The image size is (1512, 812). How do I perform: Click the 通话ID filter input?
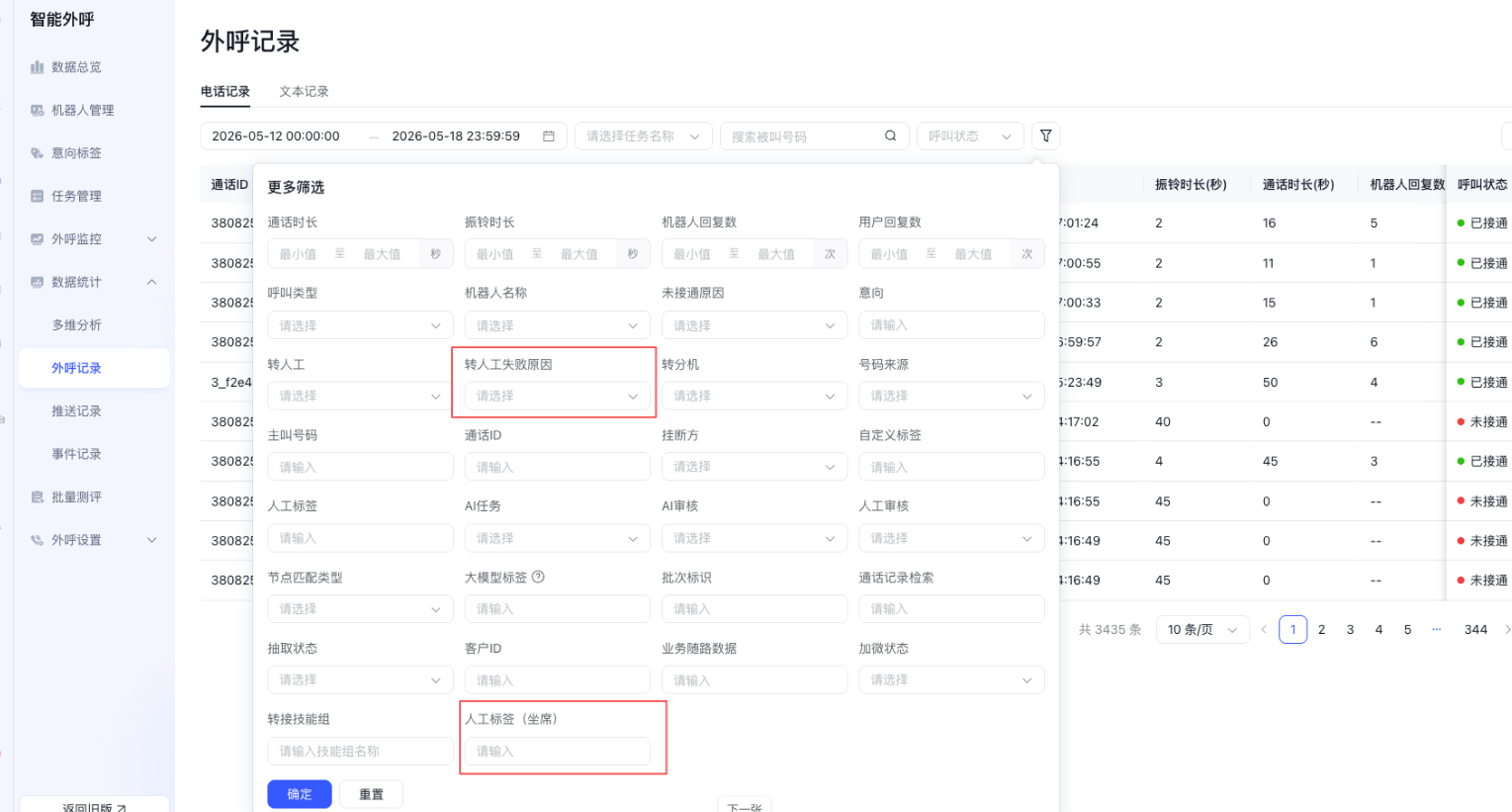[x=558, y=467]
